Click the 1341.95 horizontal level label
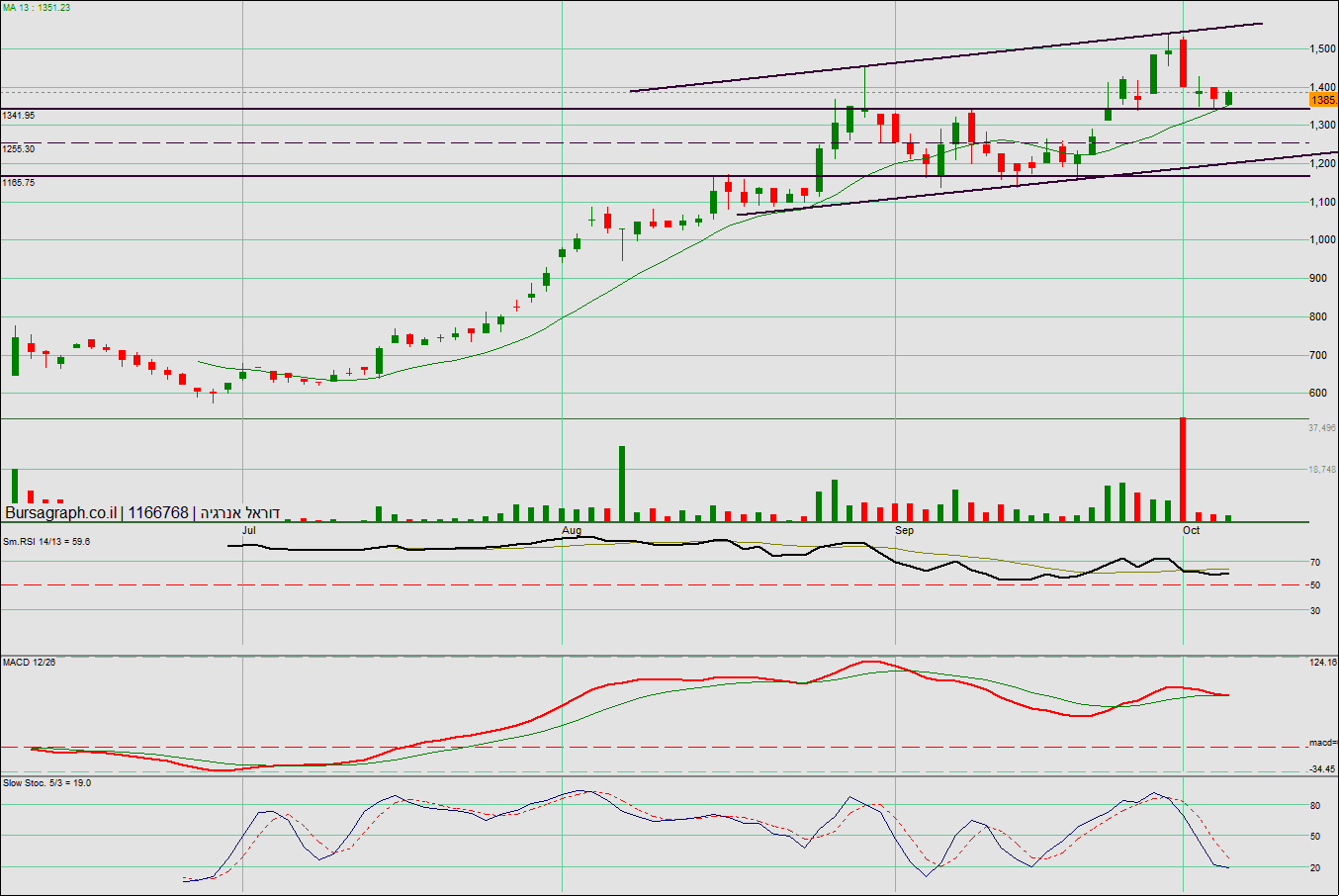 click(19, 116)
